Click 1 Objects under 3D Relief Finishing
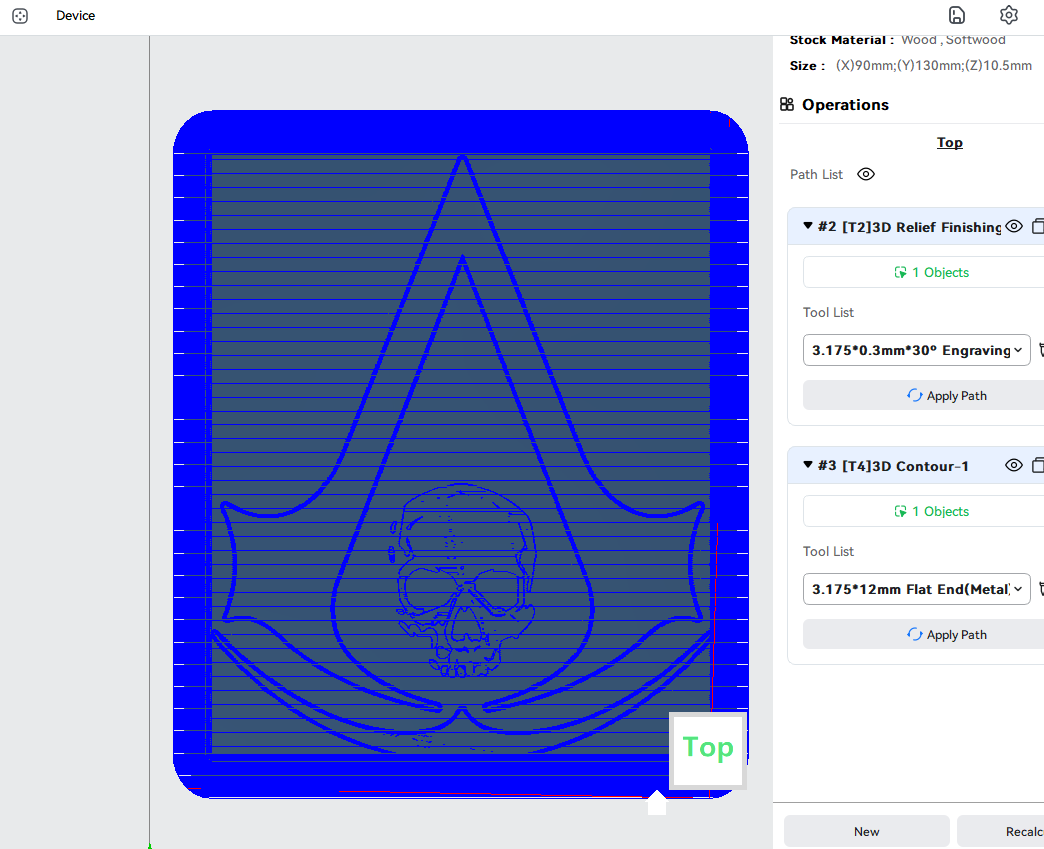This screenshot has width=1044, height=849. coord(931,272)
